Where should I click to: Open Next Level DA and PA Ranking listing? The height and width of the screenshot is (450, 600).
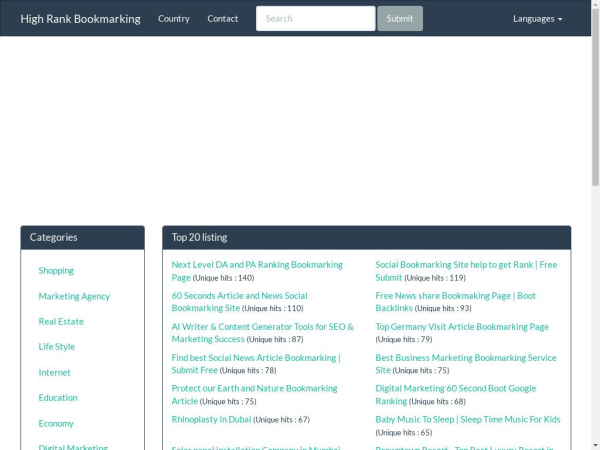point(256,265)
